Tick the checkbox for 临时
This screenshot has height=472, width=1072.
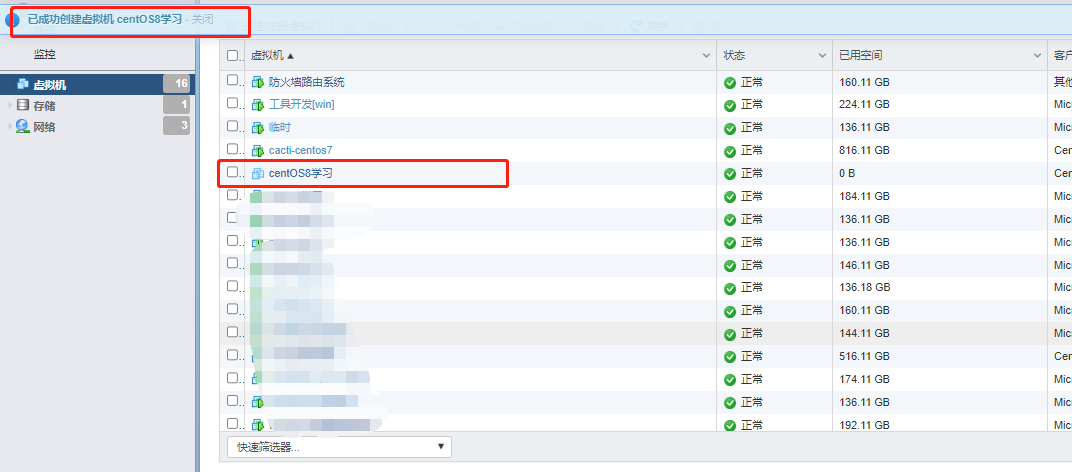click(x=232, y=125)
